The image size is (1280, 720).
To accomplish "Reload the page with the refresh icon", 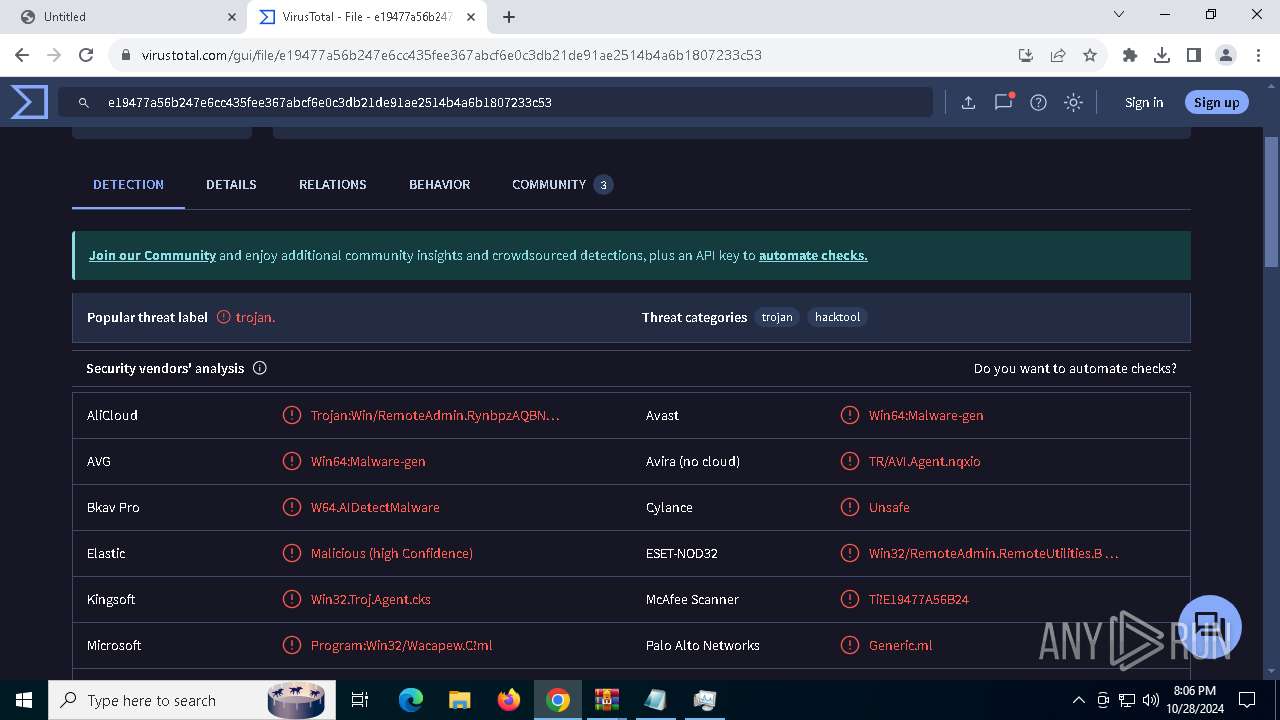I will (86, 55).
